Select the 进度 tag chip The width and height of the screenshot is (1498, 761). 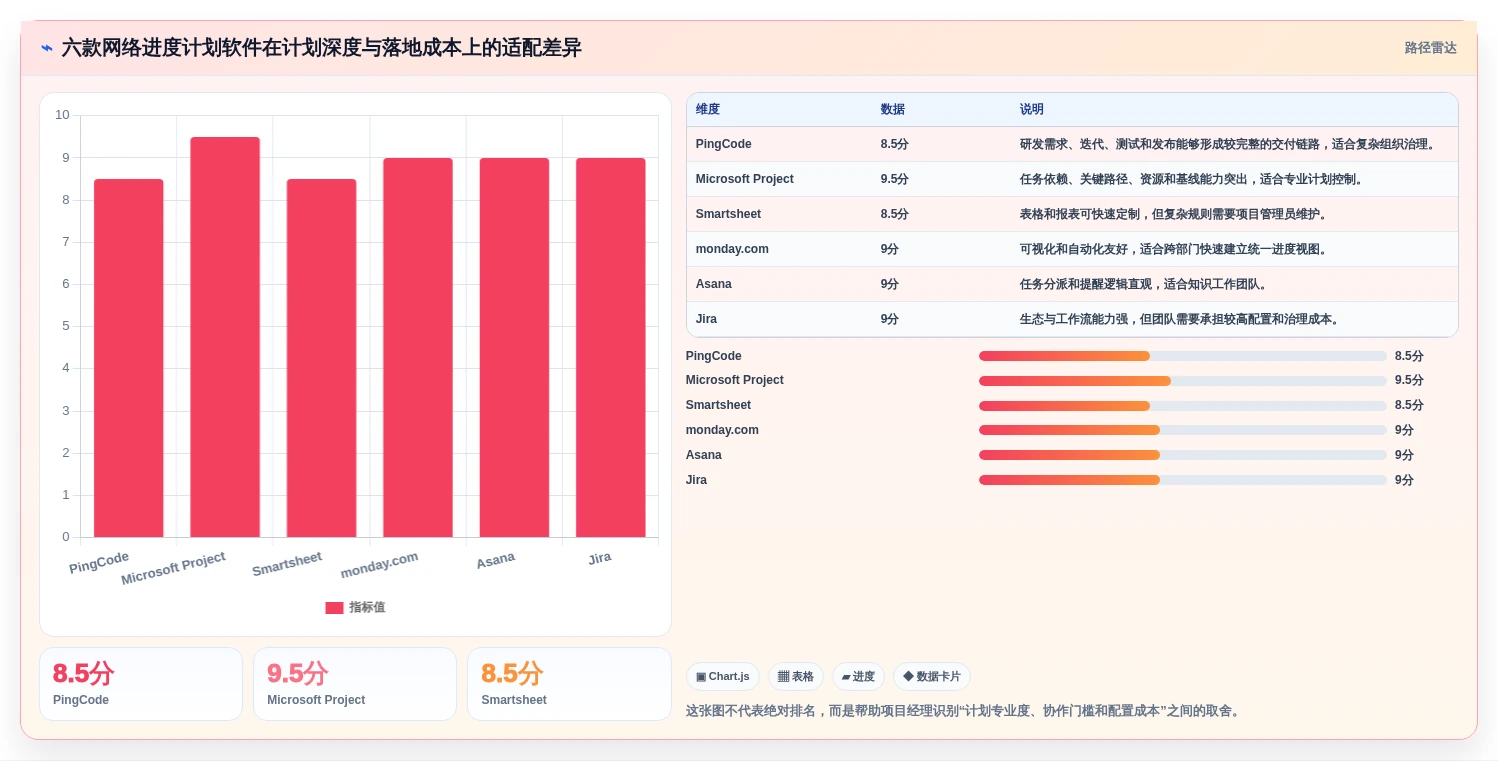tap(858, 677)
